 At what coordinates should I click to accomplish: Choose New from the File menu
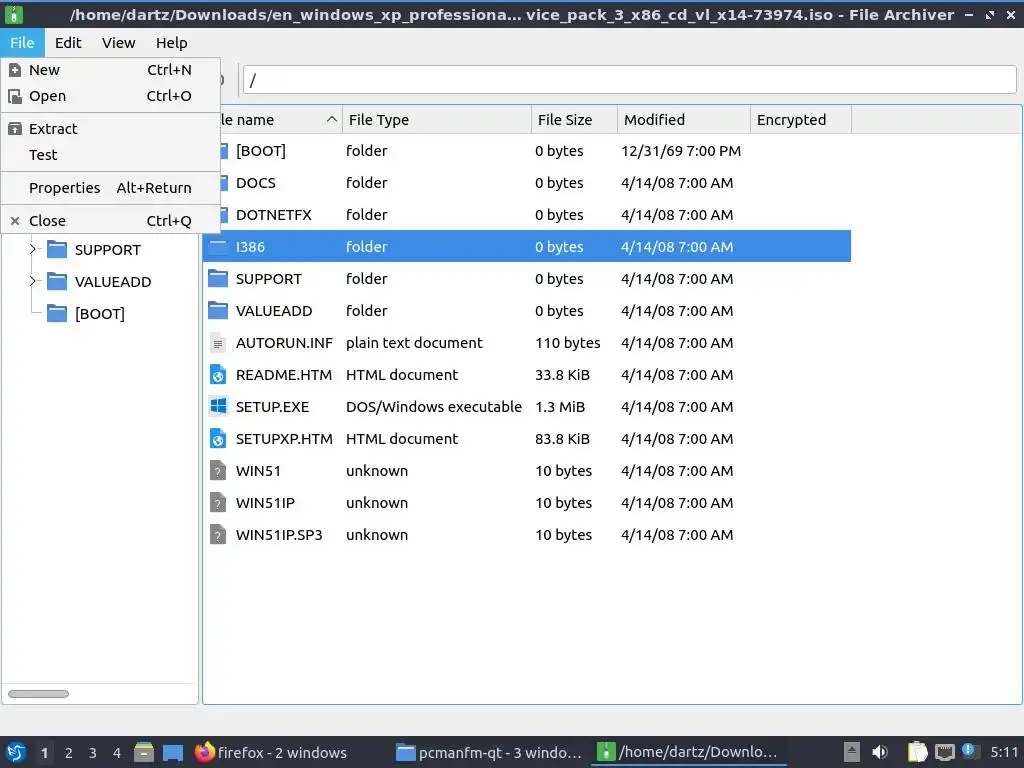110,70
